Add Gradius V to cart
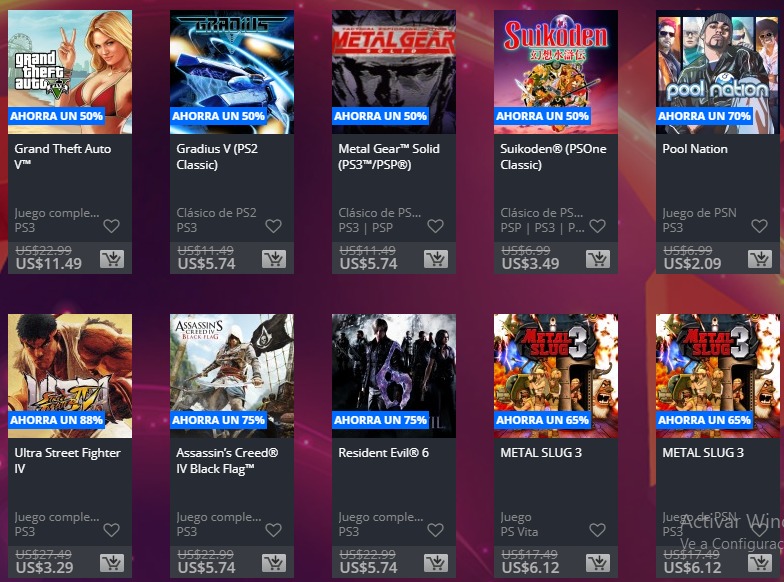Image resolution: width=784 pixels, height=582 pixels. pos(274,259)
